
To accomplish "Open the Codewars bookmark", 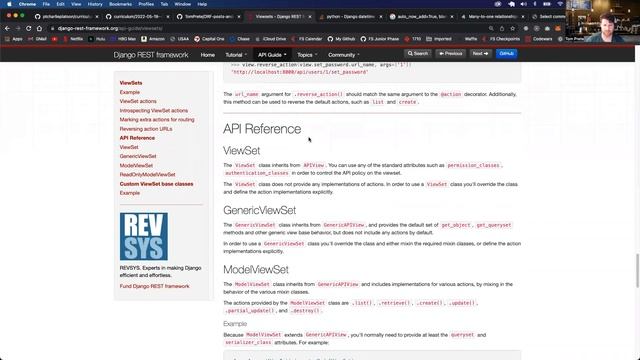I will click(x=539, y=39).
